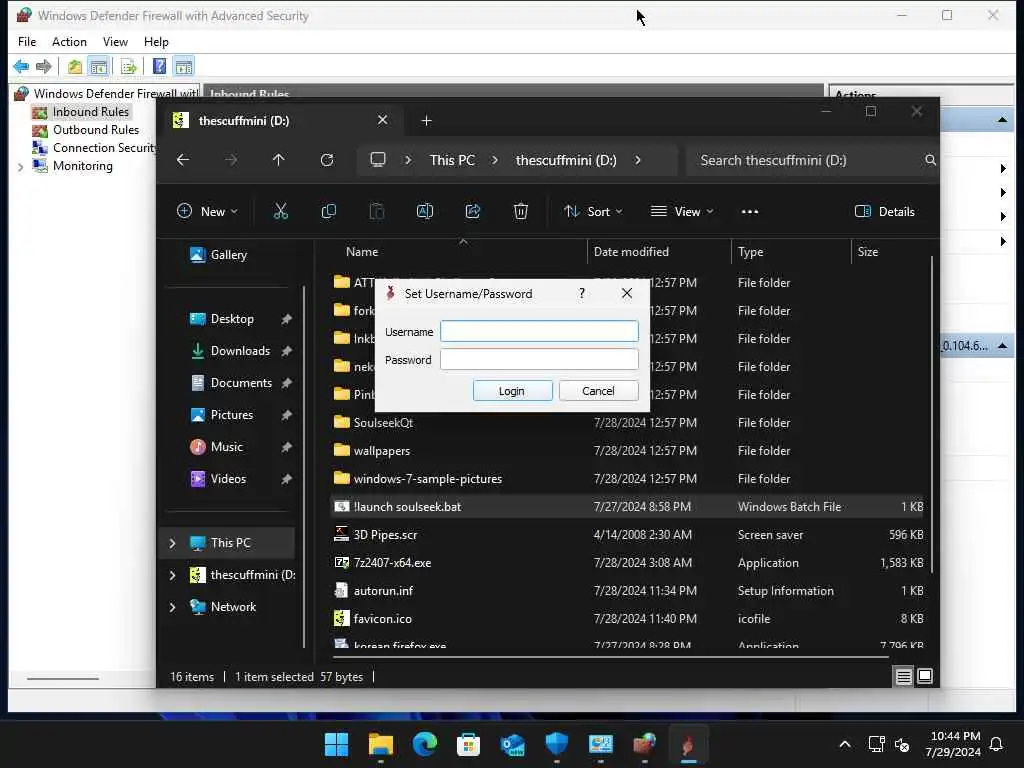The width and height of the screenshot is (1024, 768).
Task: Open the Start menu
Action: 336,744
